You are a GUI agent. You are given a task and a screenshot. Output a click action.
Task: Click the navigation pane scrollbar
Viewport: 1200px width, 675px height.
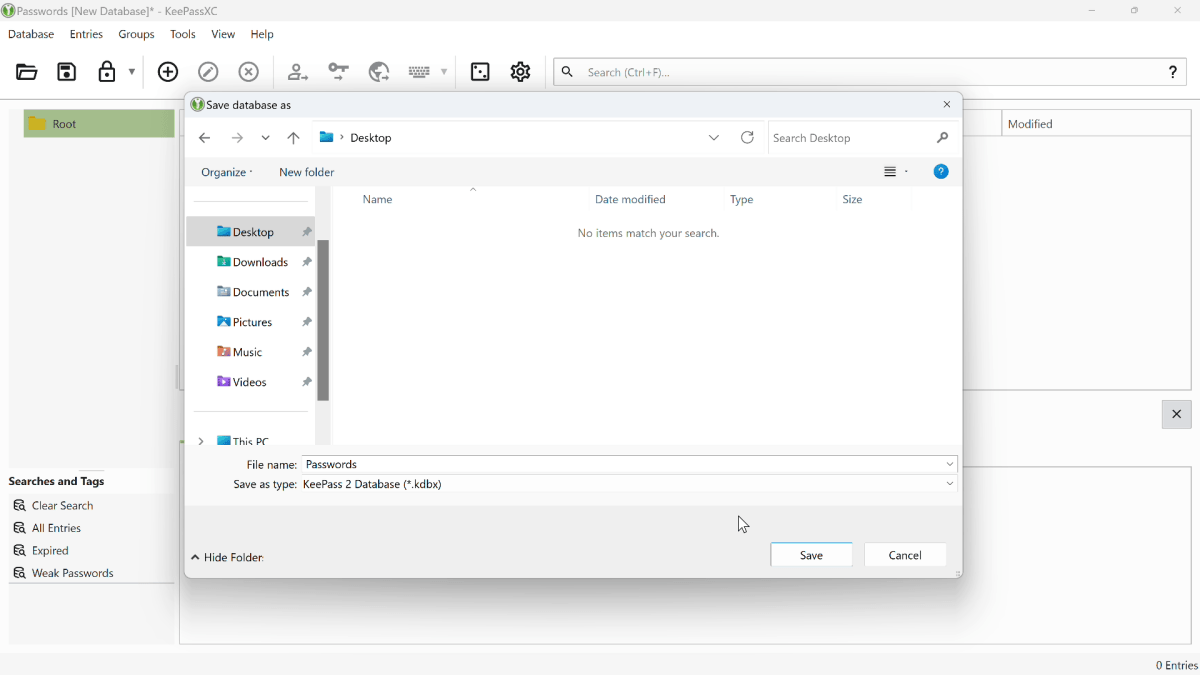(x=323, y=320)
